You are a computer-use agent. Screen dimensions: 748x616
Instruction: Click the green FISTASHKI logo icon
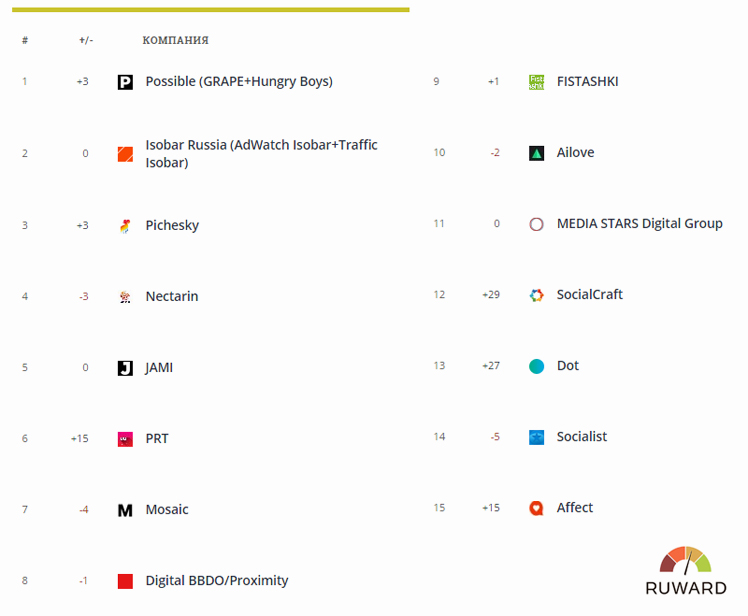pyautogui.click(x=536, y=82)
